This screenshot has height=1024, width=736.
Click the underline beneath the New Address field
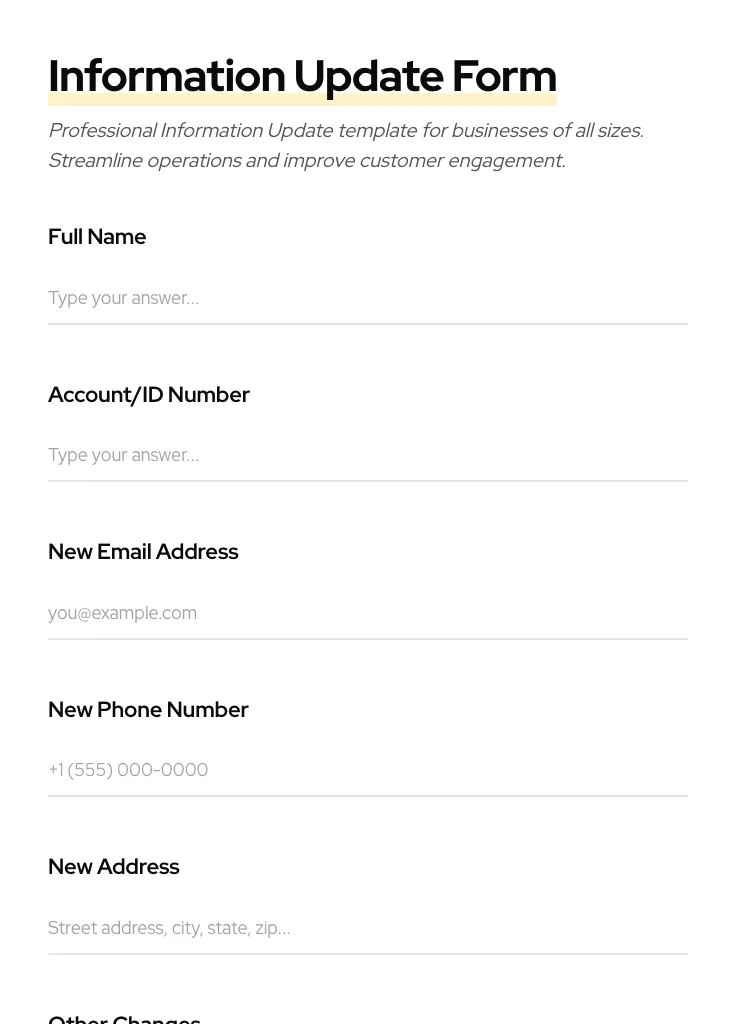click(x=367, y=954)
